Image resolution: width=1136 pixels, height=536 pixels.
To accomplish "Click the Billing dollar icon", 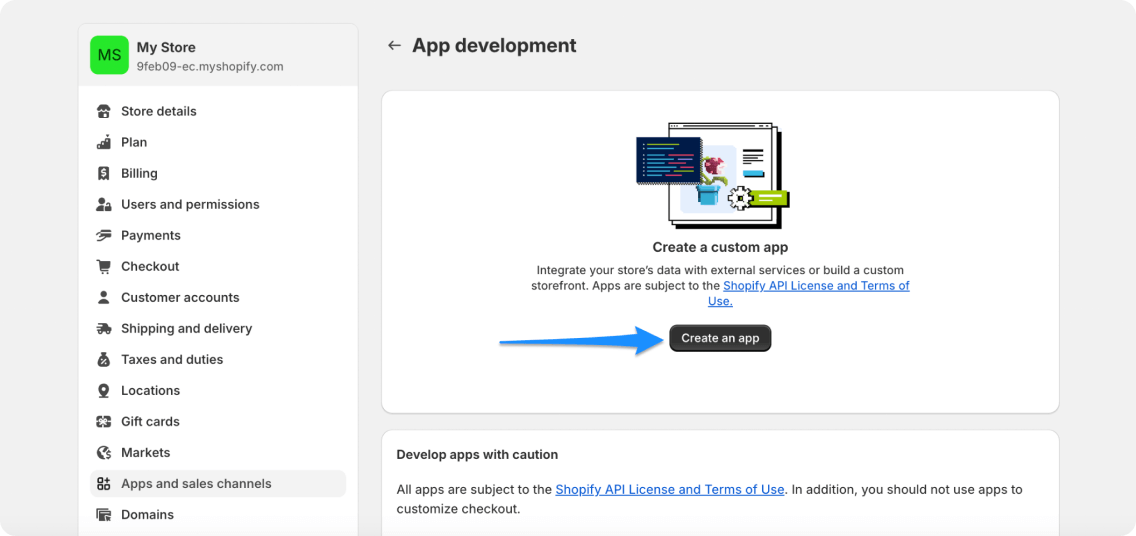I will click(x=103, y=173).
